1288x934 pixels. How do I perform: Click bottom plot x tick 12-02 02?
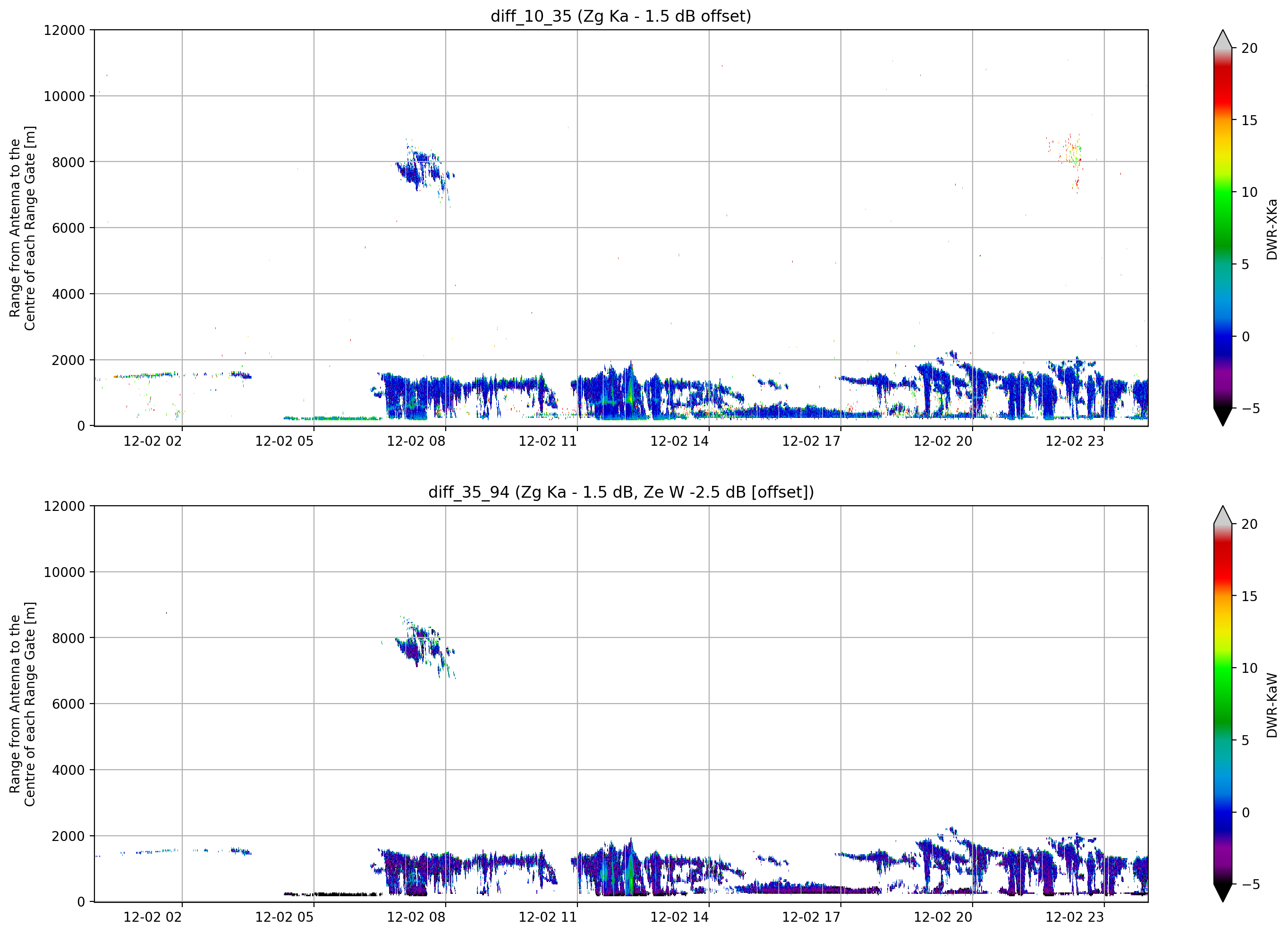pos(153,917)
